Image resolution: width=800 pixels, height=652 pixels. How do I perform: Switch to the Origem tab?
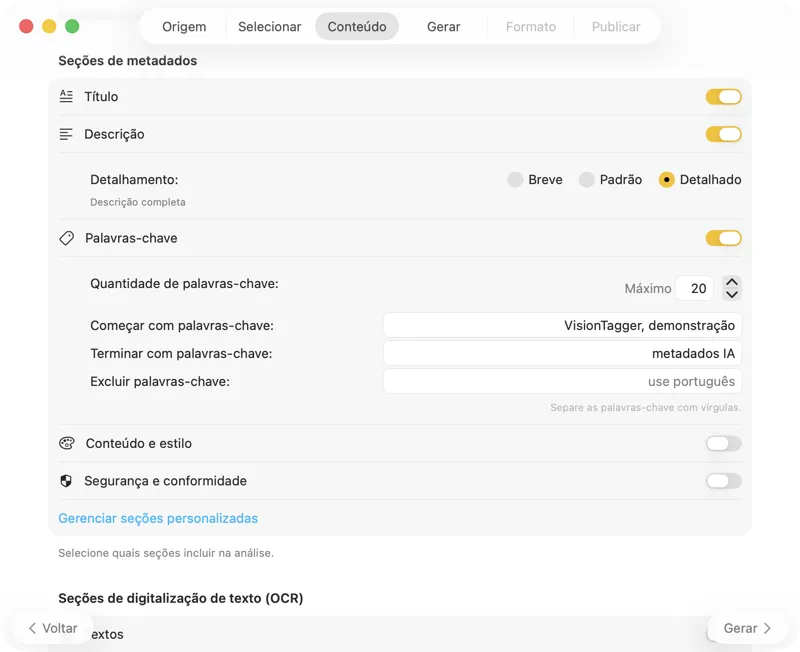tap(184, 27)
